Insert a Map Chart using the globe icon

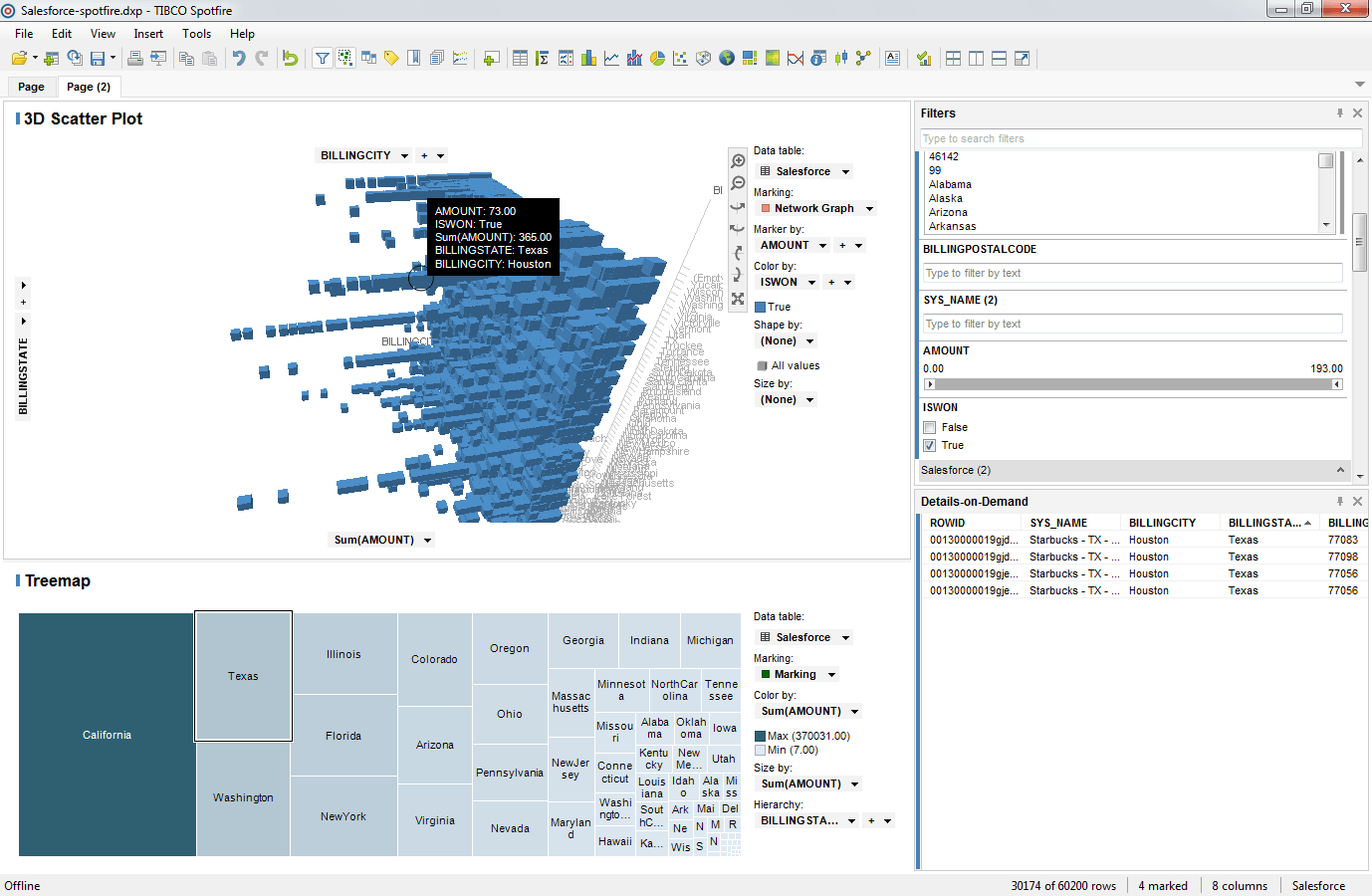pos(726,59)
